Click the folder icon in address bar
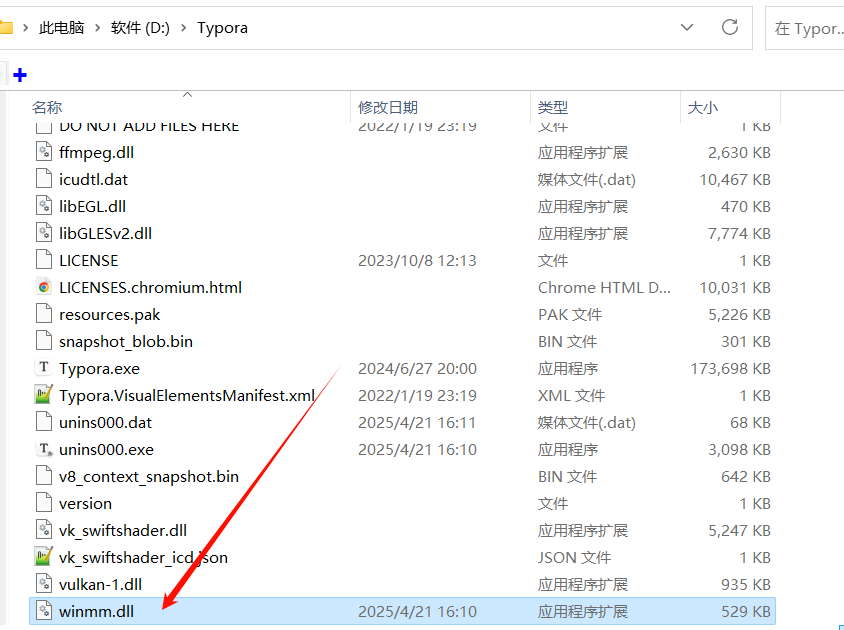844x630 pixels. click(6, 27)
